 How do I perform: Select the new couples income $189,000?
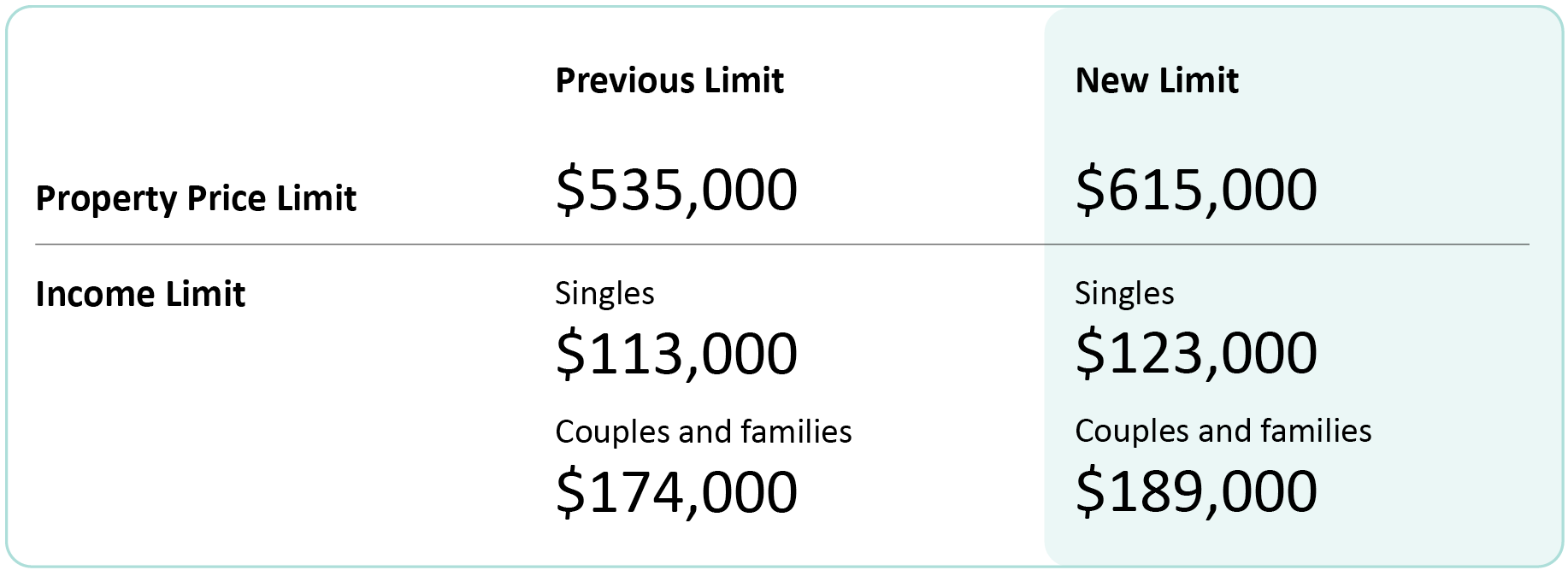click(1196, 491)
